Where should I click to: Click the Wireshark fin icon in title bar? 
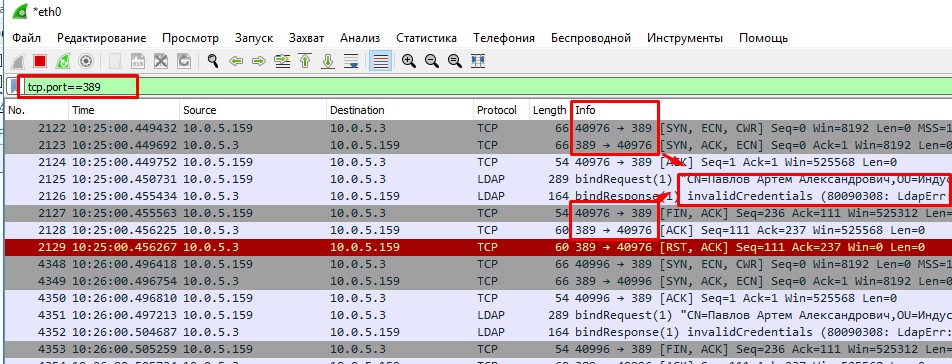(21, 11)
